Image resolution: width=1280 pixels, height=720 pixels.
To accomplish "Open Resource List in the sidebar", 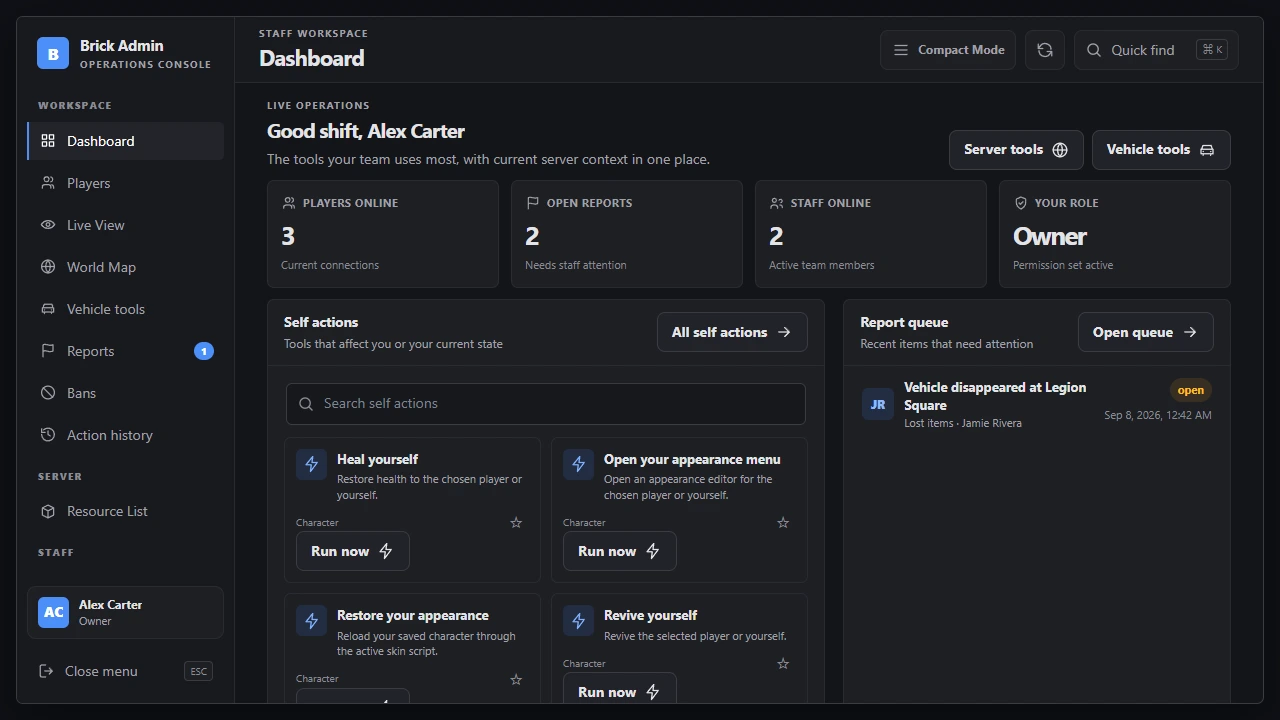I will click(x=125, y=511).
